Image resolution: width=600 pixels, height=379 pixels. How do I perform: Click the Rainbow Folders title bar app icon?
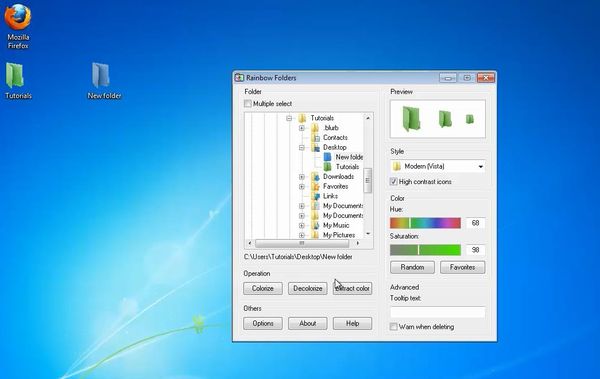(x=239, y=78)
